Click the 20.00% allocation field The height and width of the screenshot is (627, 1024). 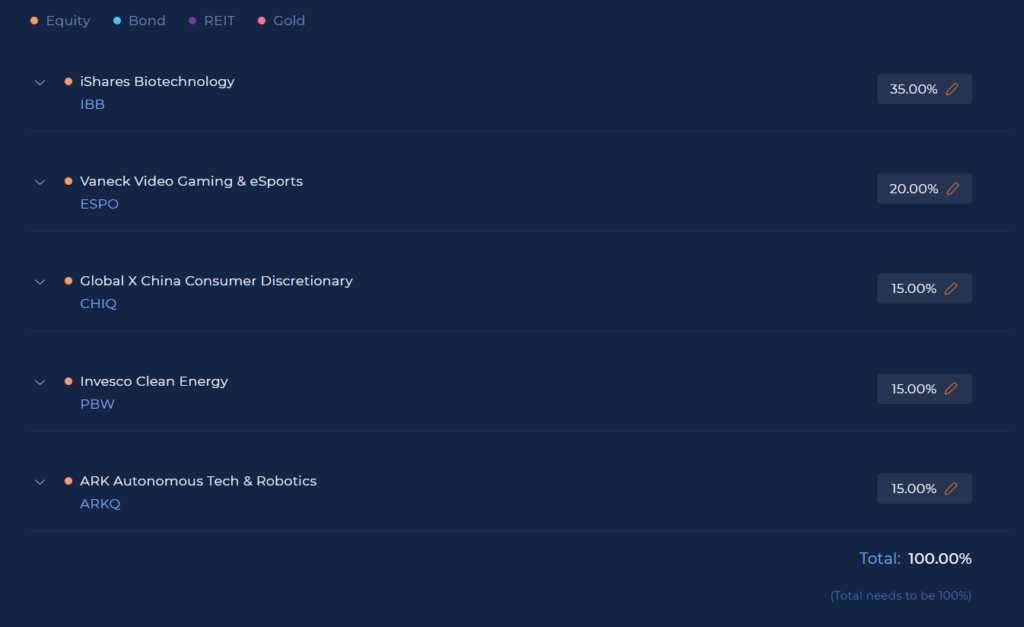click(x=924, y=189)
